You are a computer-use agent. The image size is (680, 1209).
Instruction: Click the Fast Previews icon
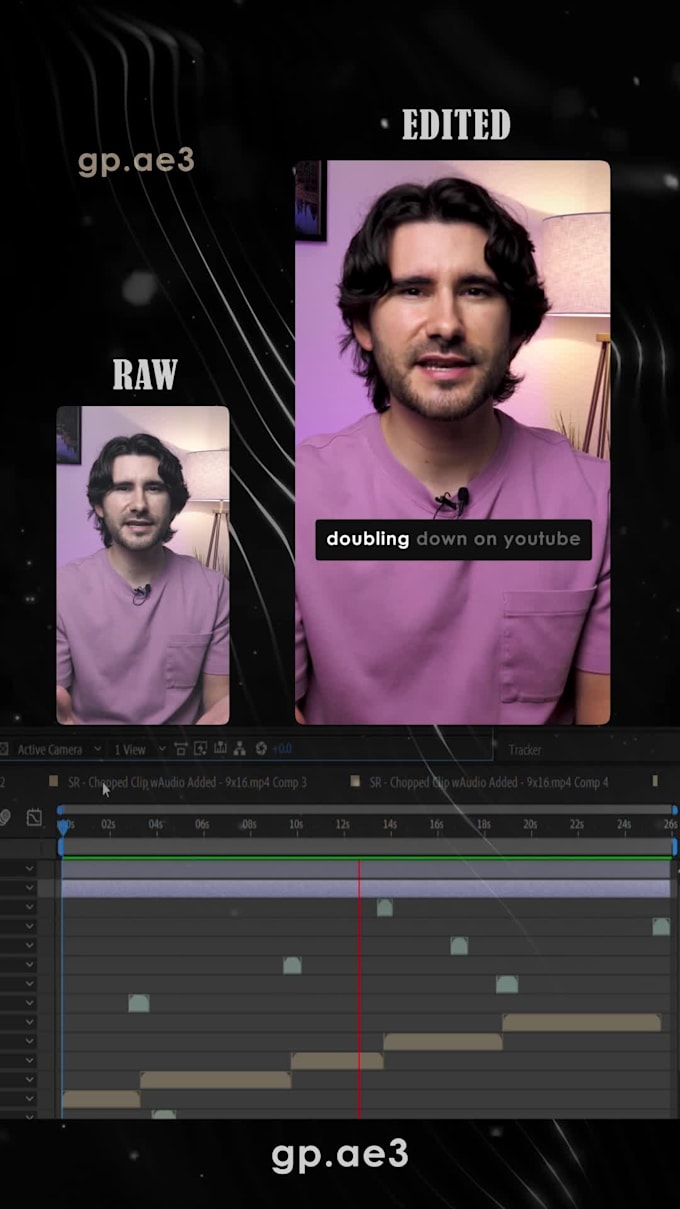(201, 748)
